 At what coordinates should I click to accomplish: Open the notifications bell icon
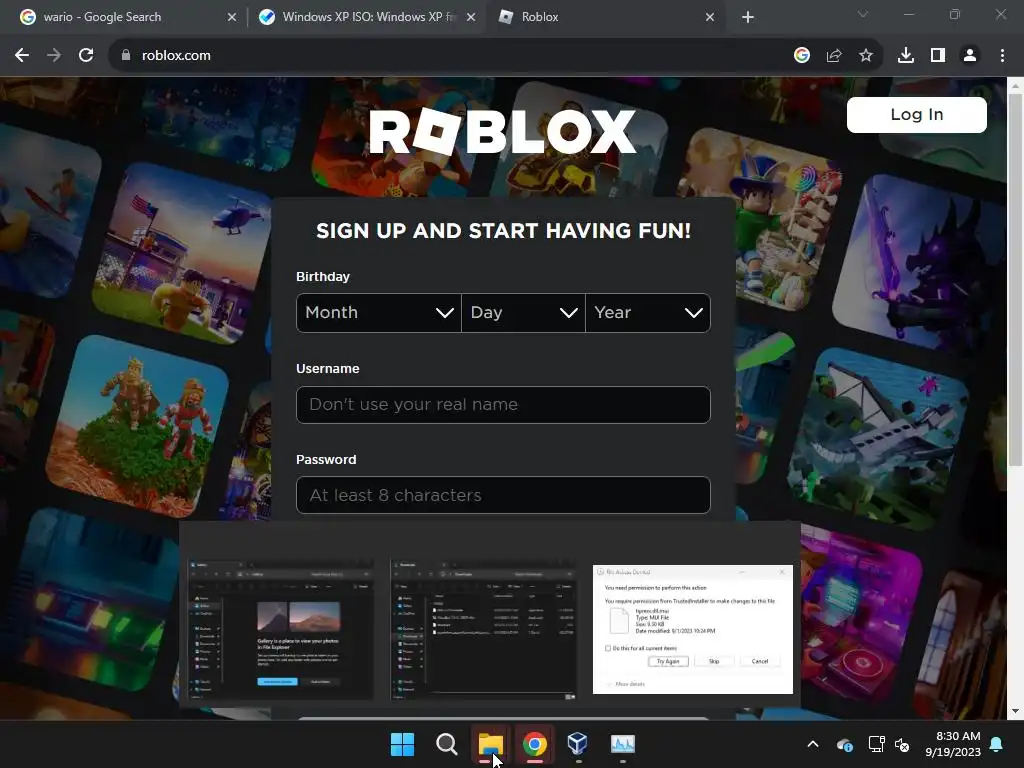[x=997, y=744]
